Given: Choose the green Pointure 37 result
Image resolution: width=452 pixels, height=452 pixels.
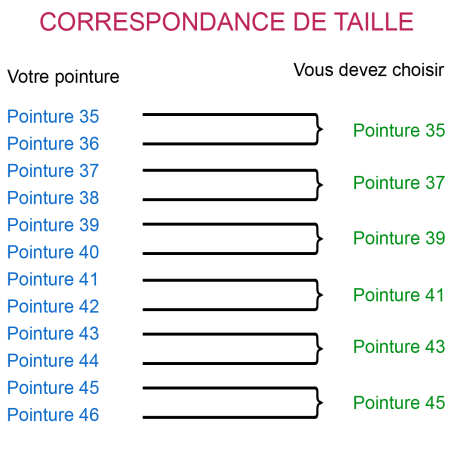Looking at the screenshot, I should pos(399,183).
